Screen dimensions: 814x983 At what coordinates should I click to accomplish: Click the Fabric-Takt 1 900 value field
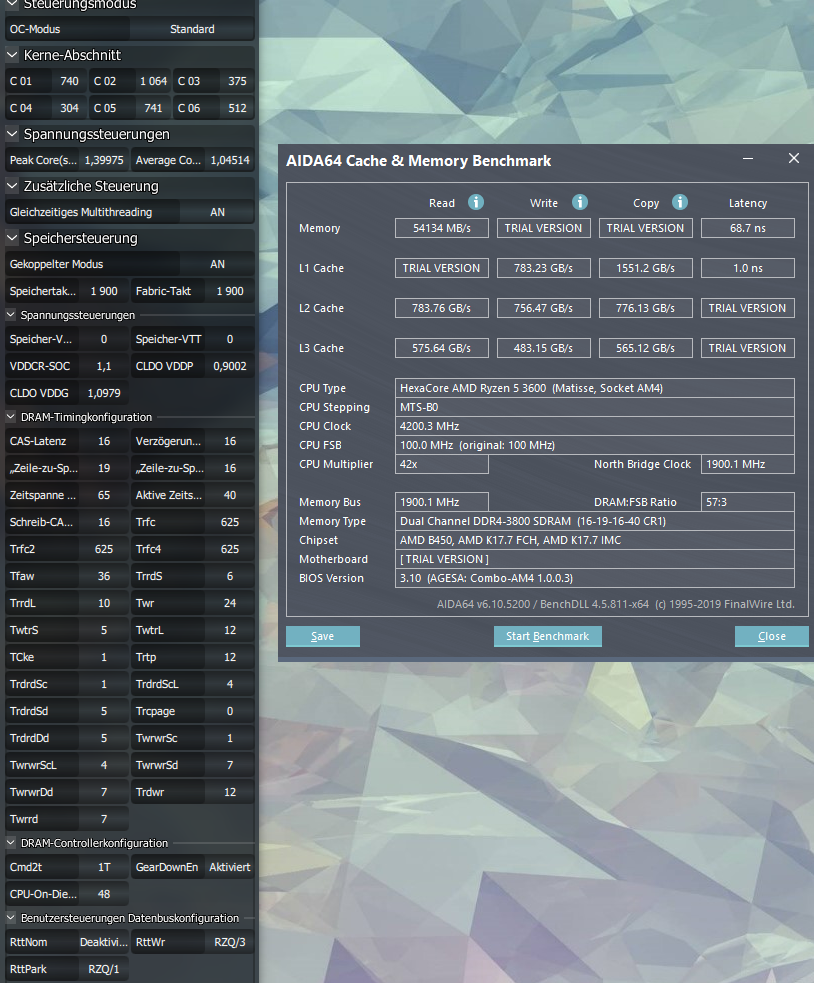(x=230, y=291)
